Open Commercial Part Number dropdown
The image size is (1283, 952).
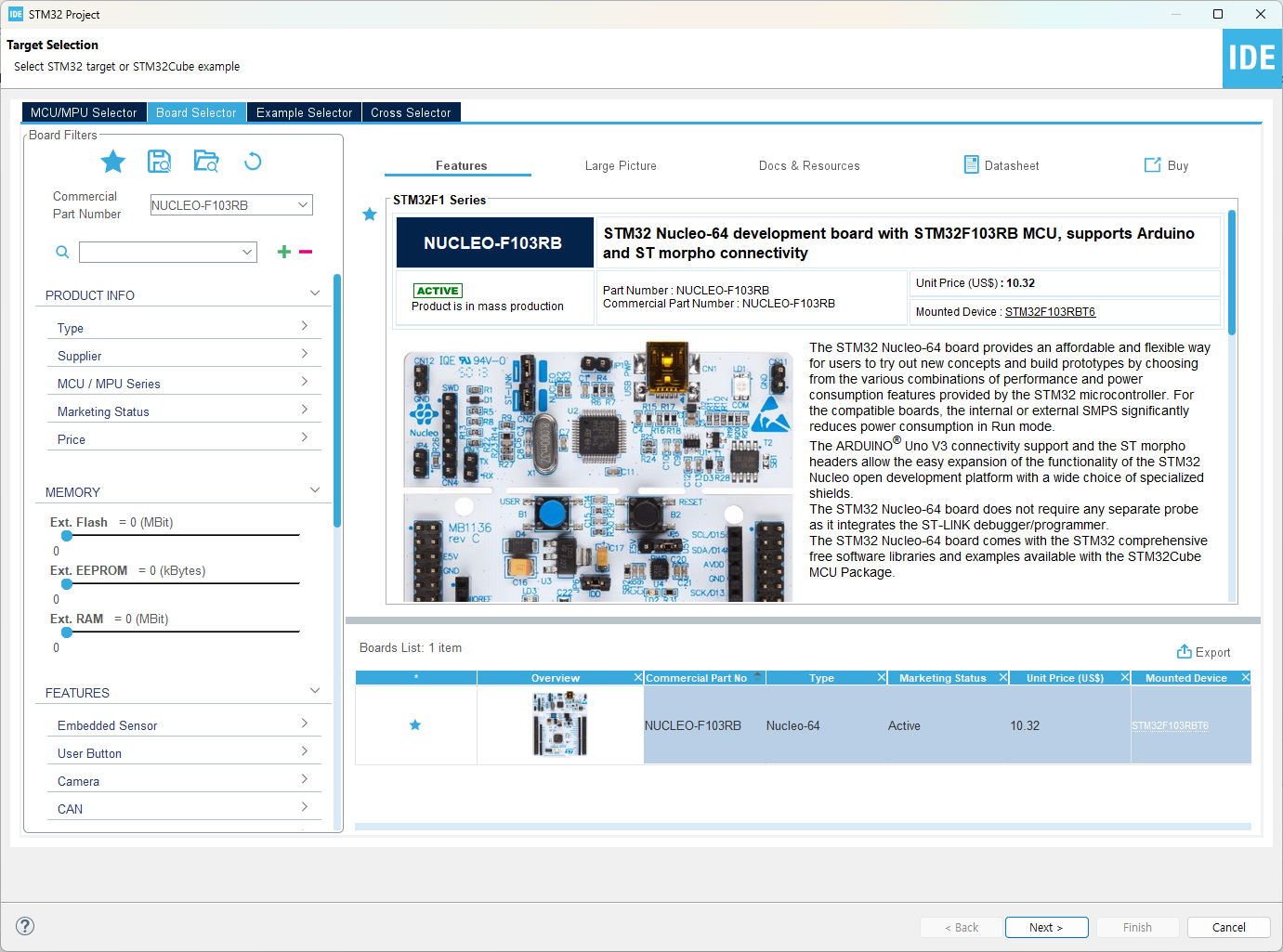pos(303,205)
